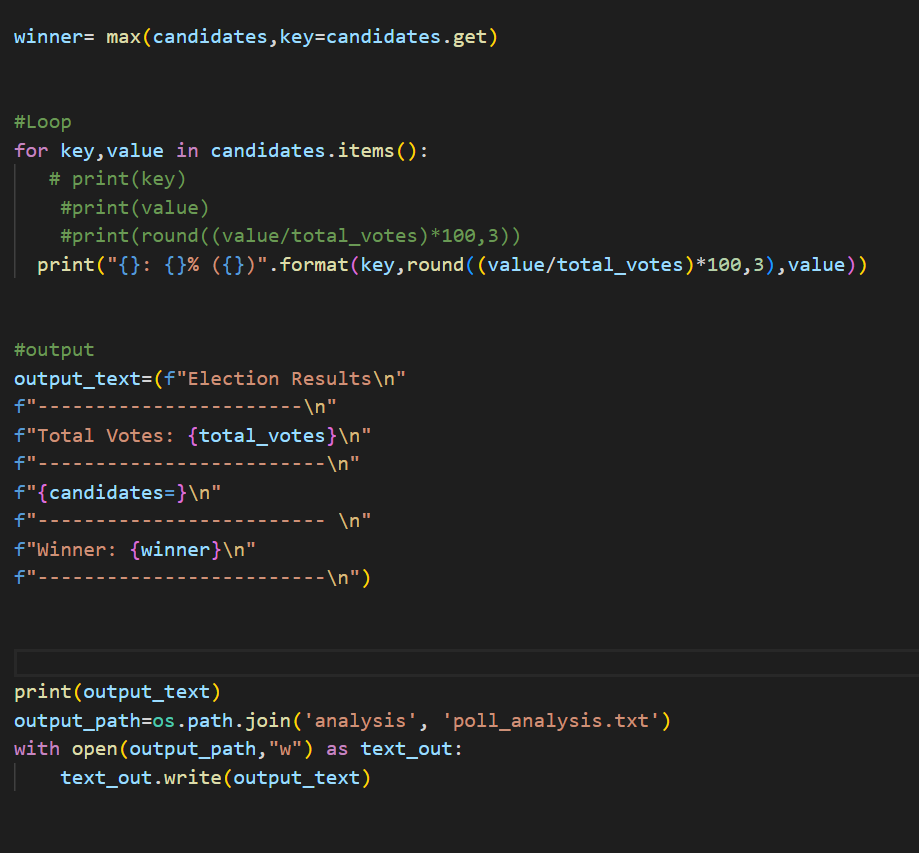Viewport: 919px width, 853px height.
Task: Select the commented-out print(key) line
Action: coord(118,178)
